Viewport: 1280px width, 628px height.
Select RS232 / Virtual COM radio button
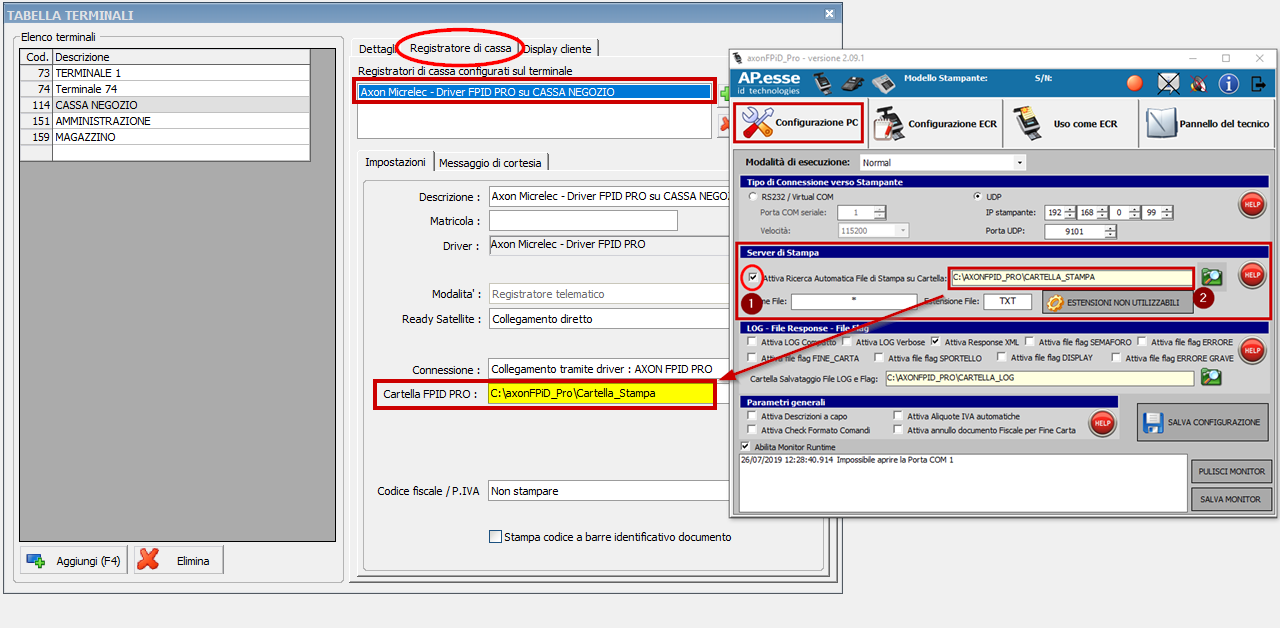pyautogui.click(x=753, y=197)
